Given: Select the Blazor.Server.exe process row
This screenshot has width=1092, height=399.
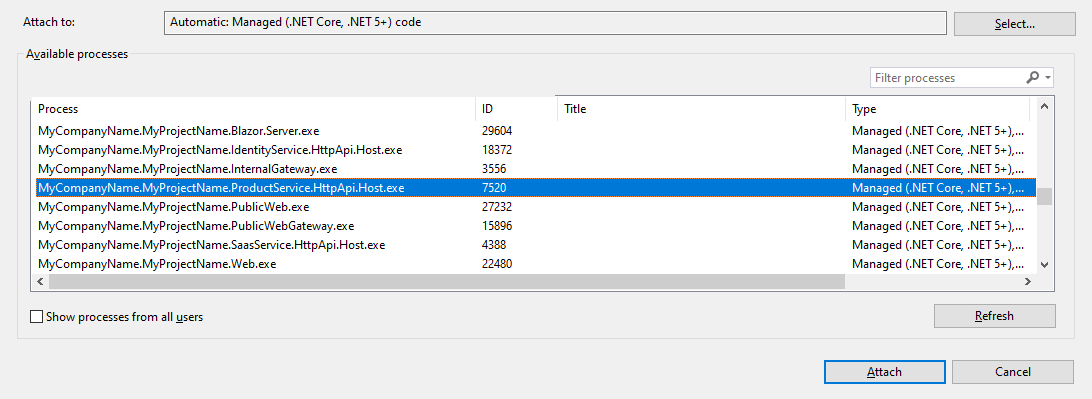Looking at the screenshot, I should tap(533, 130).
